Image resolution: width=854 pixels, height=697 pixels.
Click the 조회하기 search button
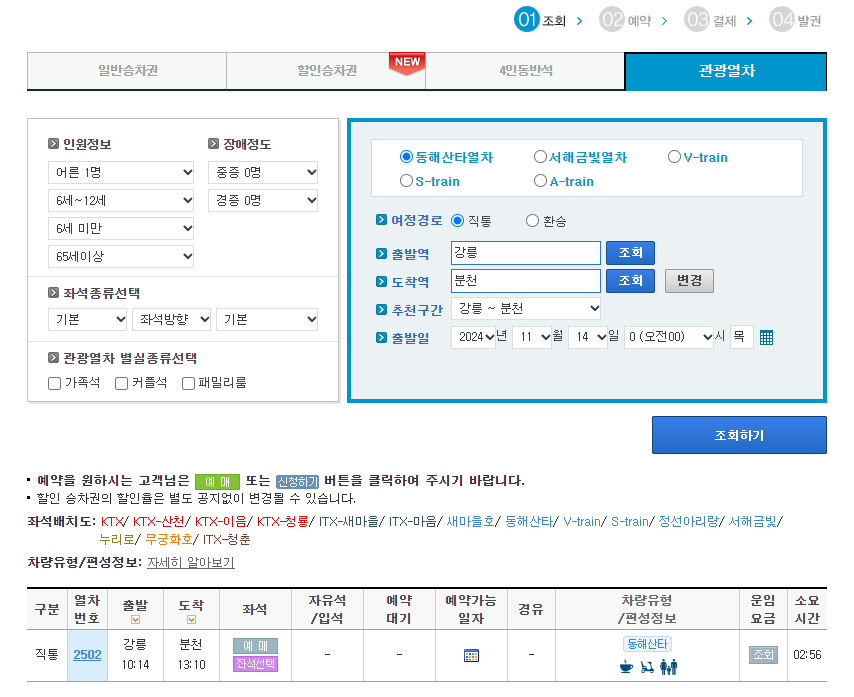coord(739,435)
